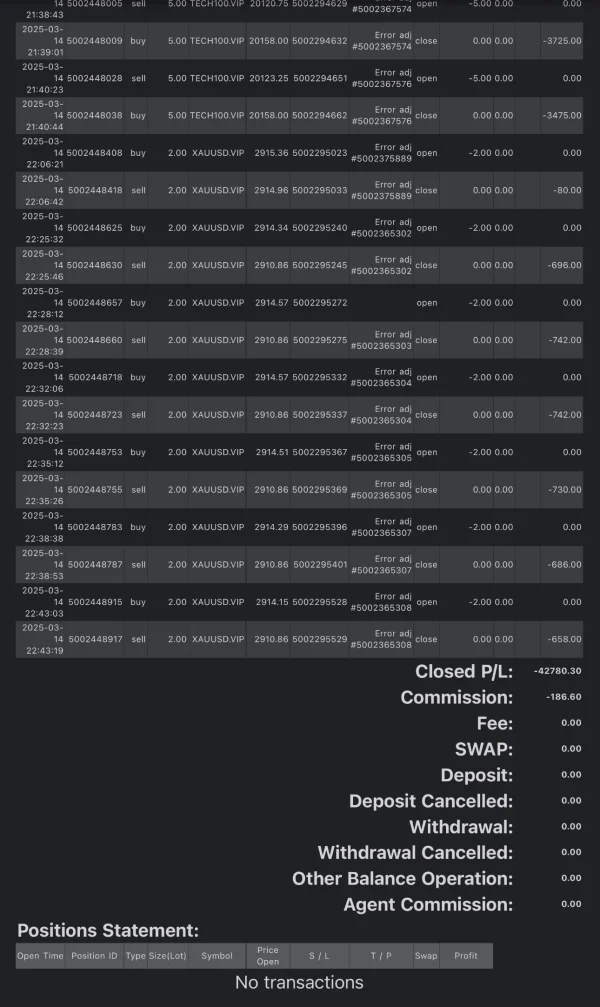Select the Price Open column header
This screenshot has height=1007, width=600.
coord(267,956)
